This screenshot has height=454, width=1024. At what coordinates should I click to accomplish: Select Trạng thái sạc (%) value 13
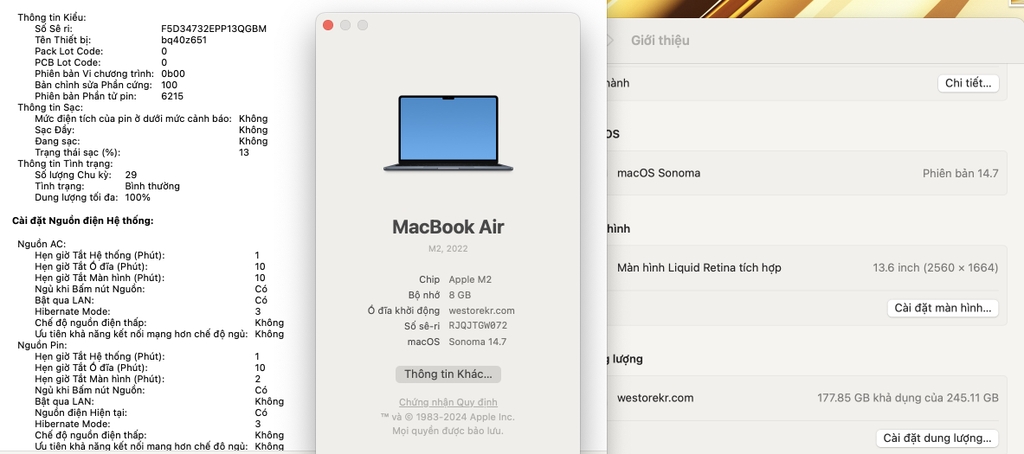pos(244,152)
